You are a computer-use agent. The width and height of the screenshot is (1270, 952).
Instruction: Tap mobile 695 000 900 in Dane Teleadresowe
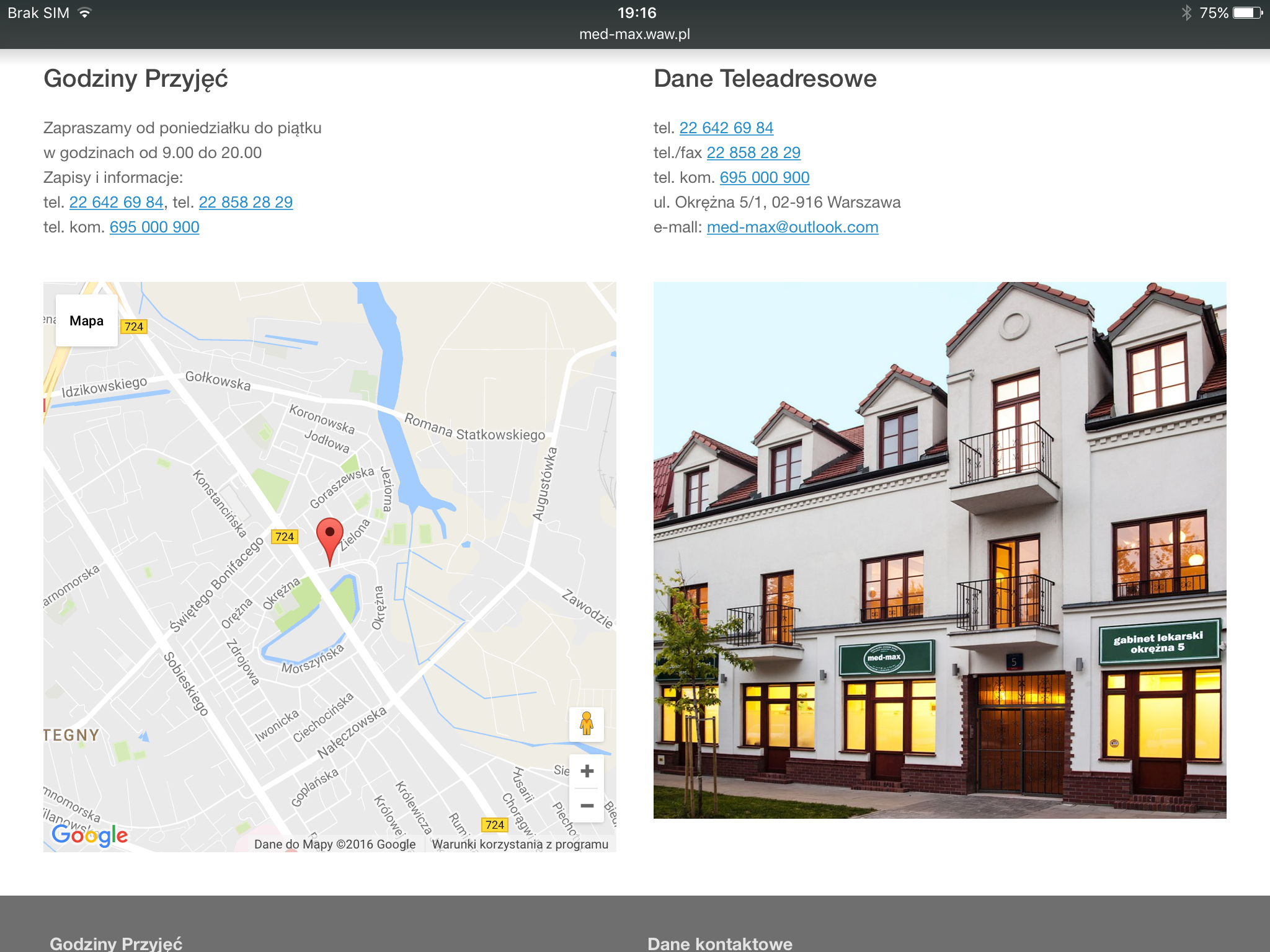[765, 177]
